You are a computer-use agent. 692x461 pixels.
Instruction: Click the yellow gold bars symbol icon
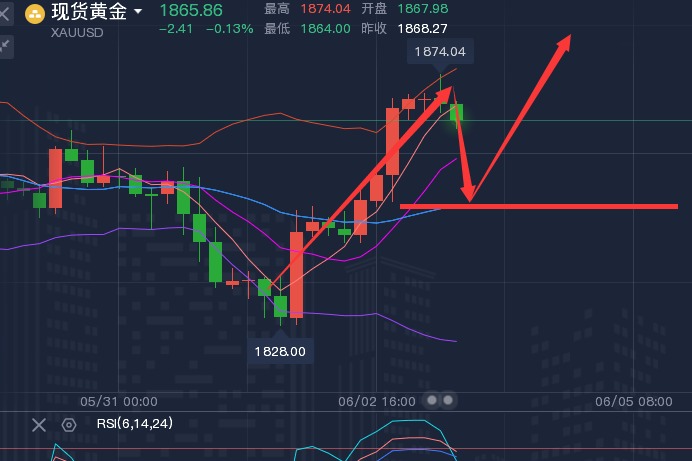click(x=36, y=13)
